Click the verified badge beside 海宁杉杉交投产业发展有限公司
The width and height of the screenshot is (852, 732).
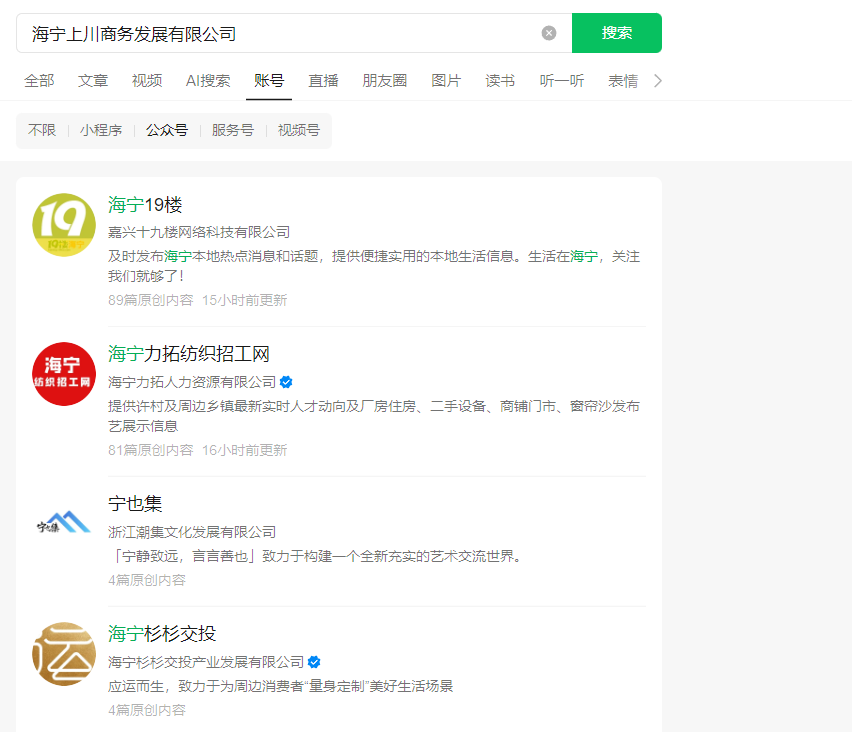[x=314, y=662]
